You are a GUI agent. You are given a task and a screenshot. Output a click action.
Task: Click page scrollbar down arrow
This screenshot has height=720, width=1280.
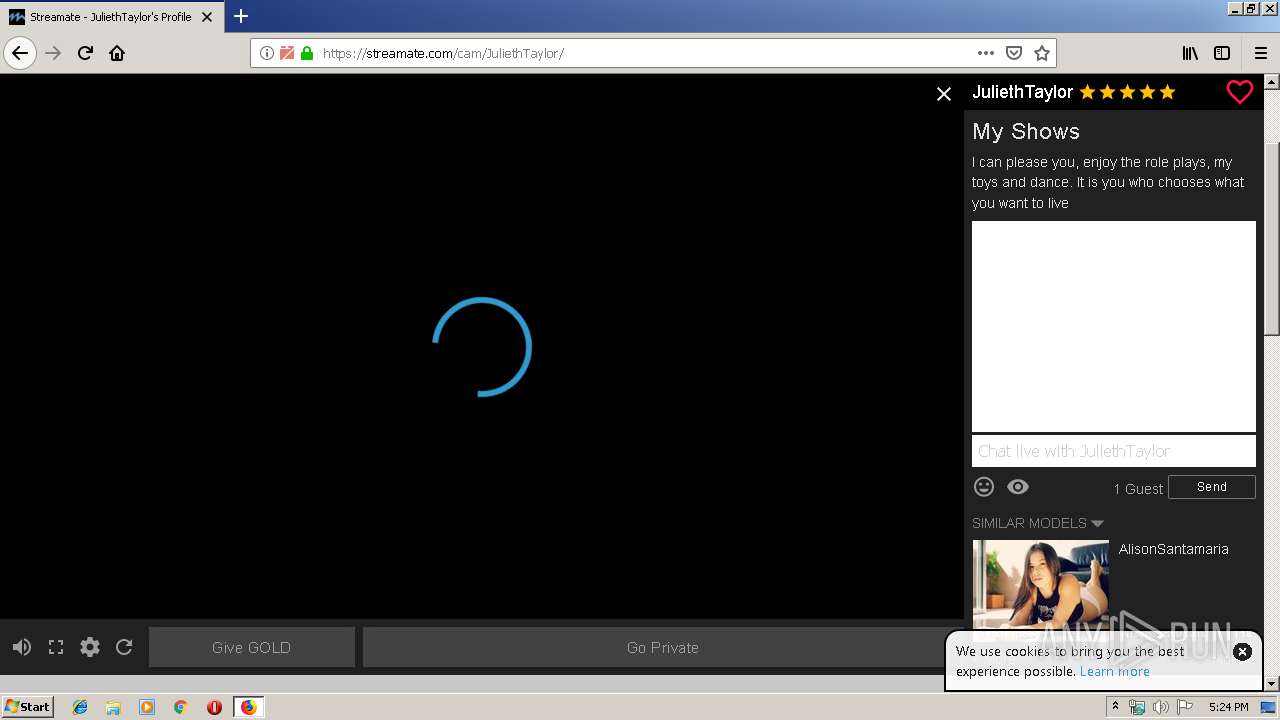tap(1272, 683)
